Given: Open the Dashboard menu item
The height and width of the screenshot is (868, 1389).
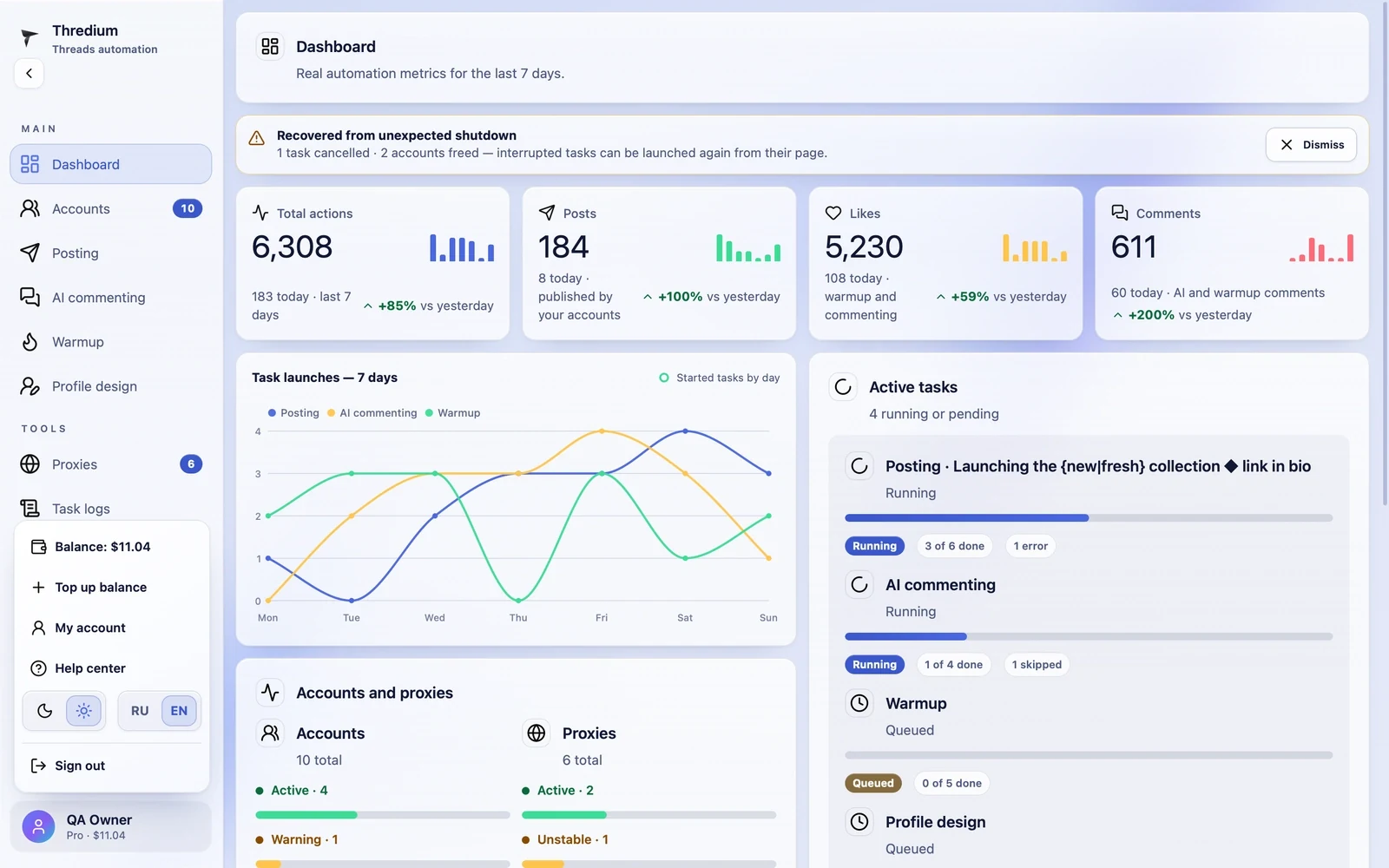Looking at the screenshot, I should coord(110,164).
